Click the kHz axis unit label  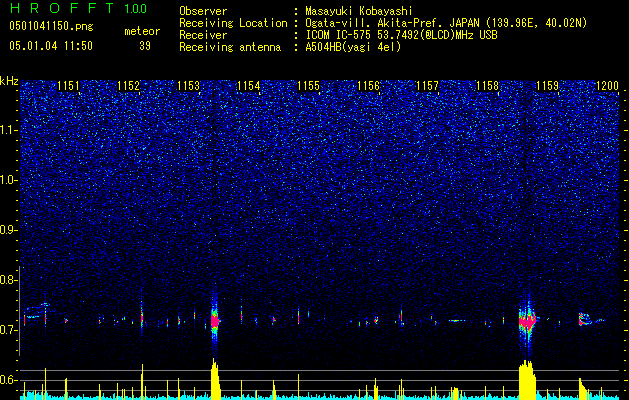(9, 81)
